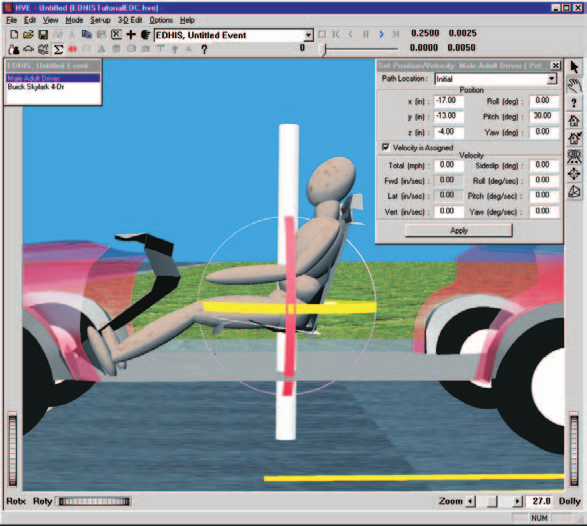Viewport: 587px width, 526px height.
Task: Save the file with the floppy icon
Action: [x=43, y=34]
